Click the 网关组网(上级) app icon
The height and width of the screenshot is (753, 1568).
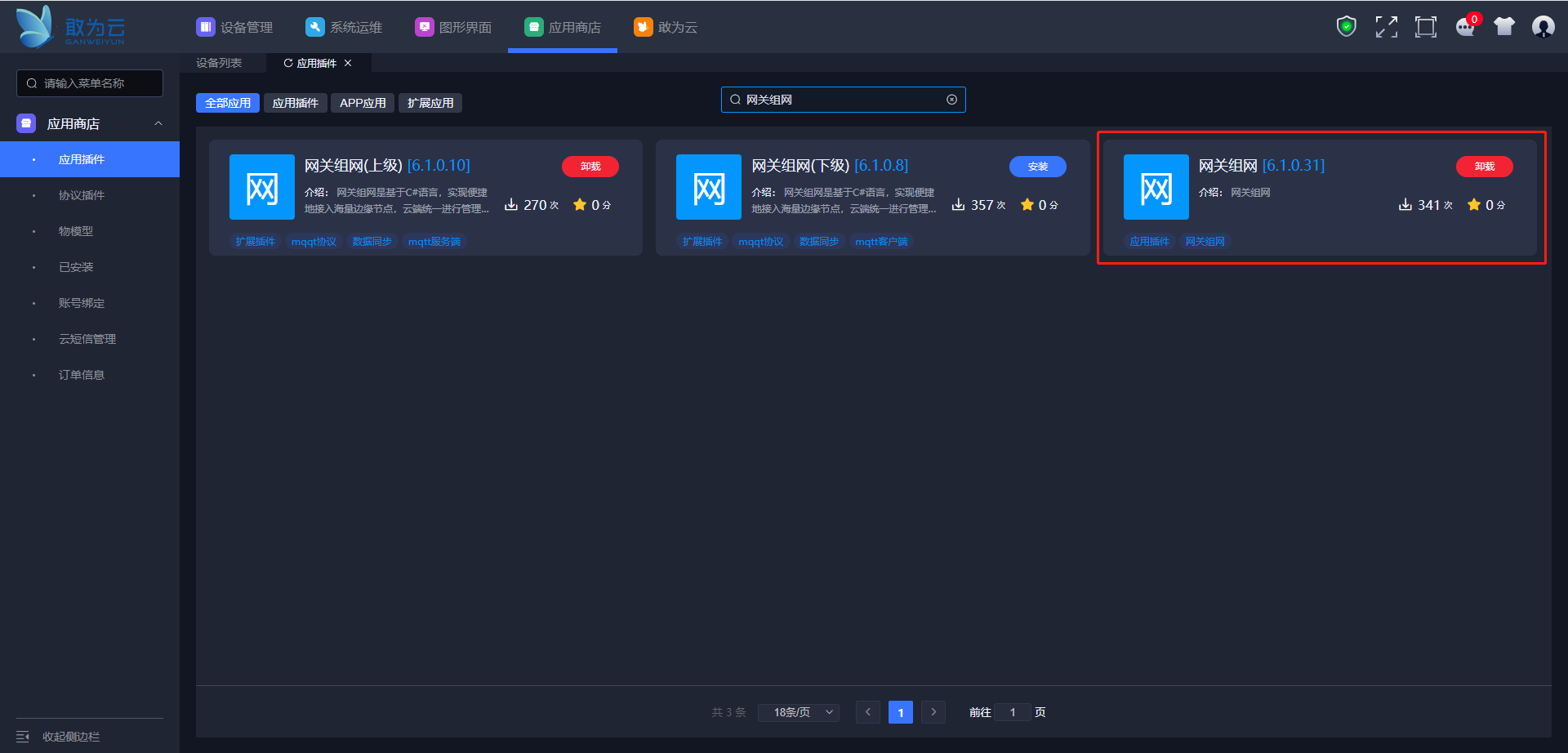coord(261,187)
